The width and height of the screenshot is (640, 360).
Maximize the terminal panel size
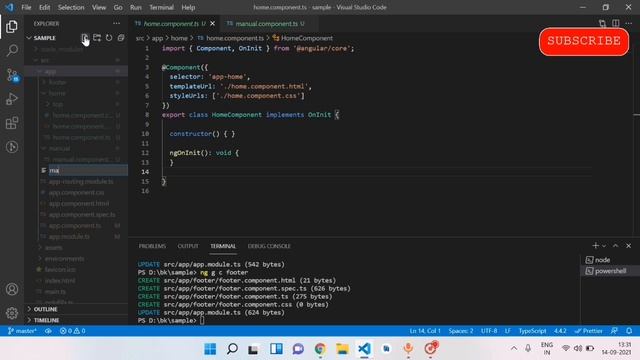tap(616, 246)
